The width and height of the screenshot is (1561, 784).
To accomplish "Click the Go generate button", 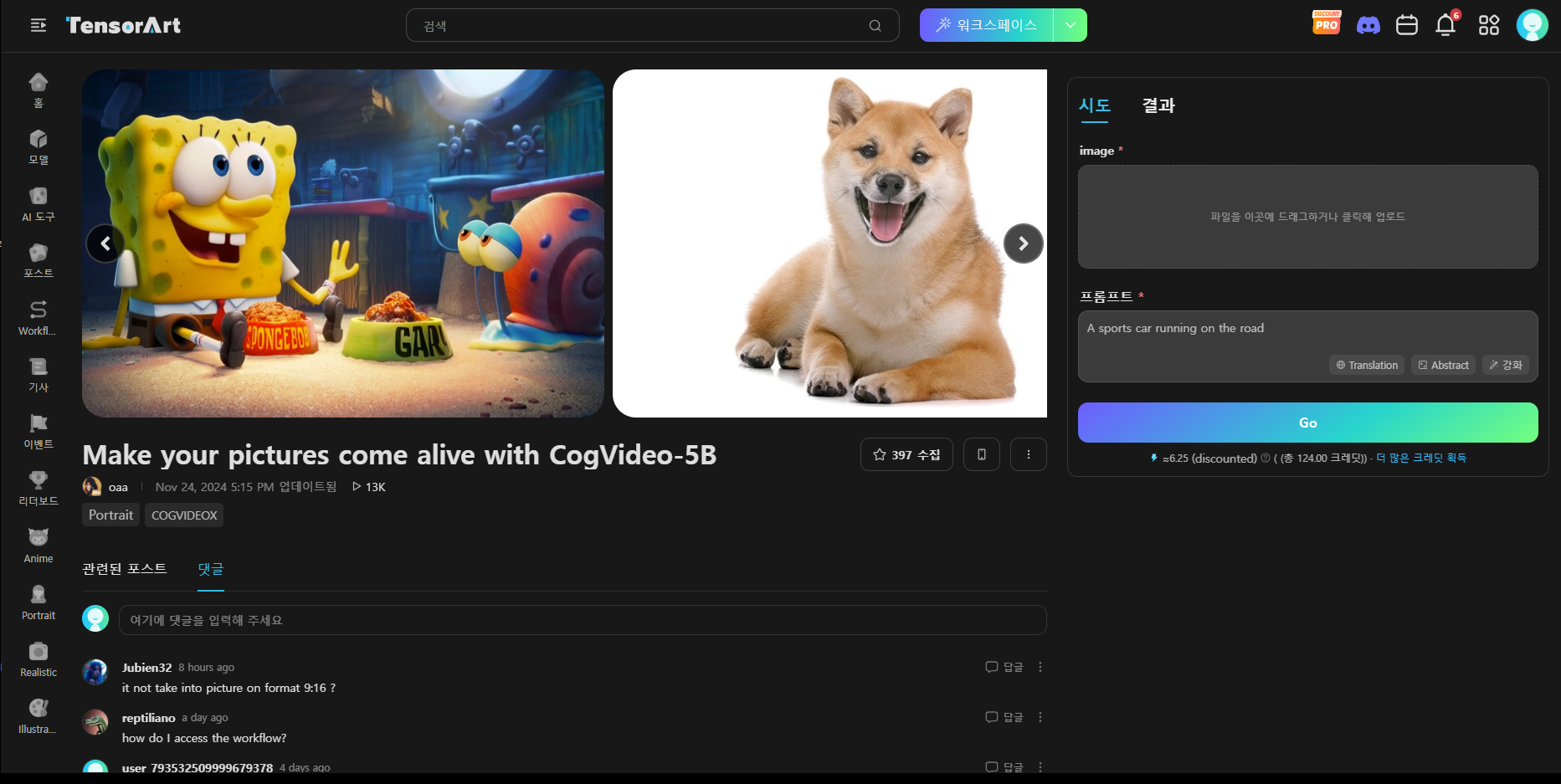I will [1307, 423].
